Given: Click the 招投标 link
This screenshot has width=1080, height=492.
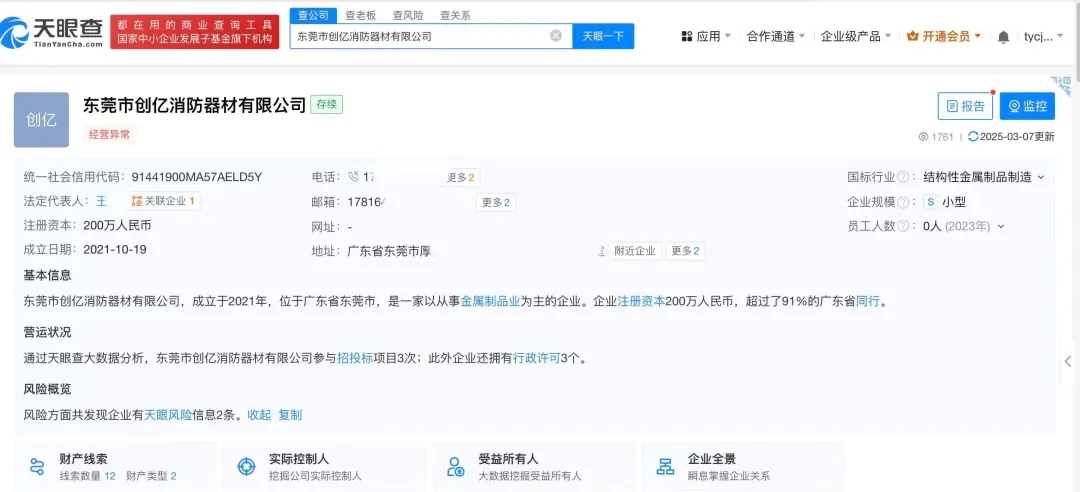Looking at the screenshot, I should coord(355,358).
